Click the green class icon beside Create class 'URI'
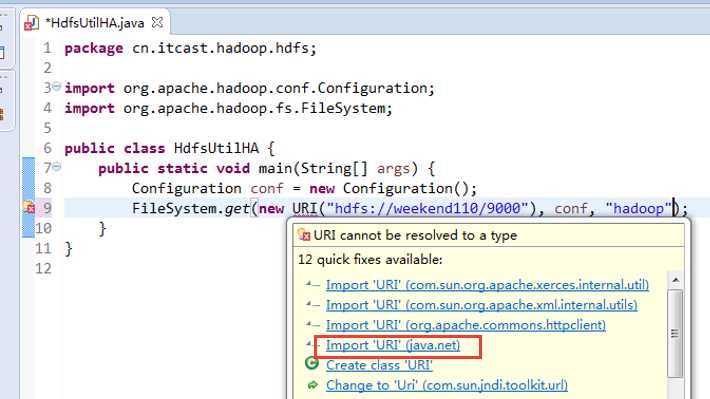Screen dimensions: 710x399 point(312,364)
